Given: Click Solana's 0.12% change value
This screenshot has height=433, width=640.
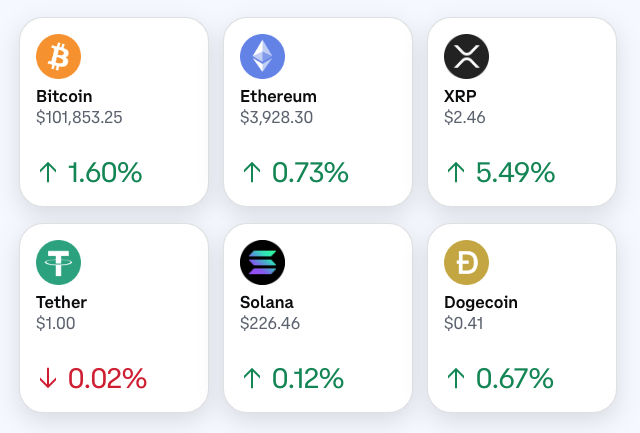Looking at the screenshot, I should click(308, 379).
